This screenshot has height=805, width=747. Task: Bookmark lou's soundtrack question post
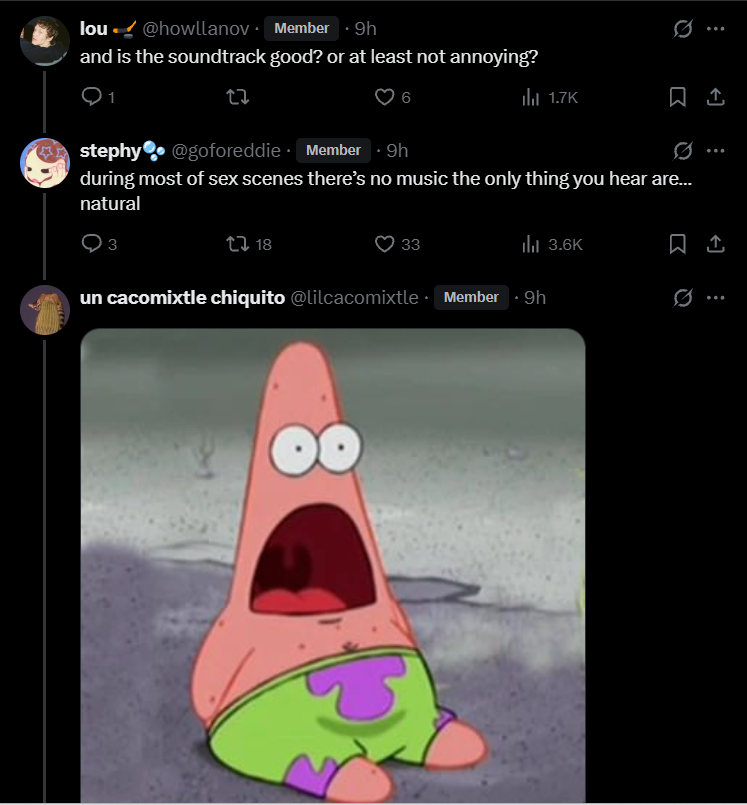coord(679,97)
